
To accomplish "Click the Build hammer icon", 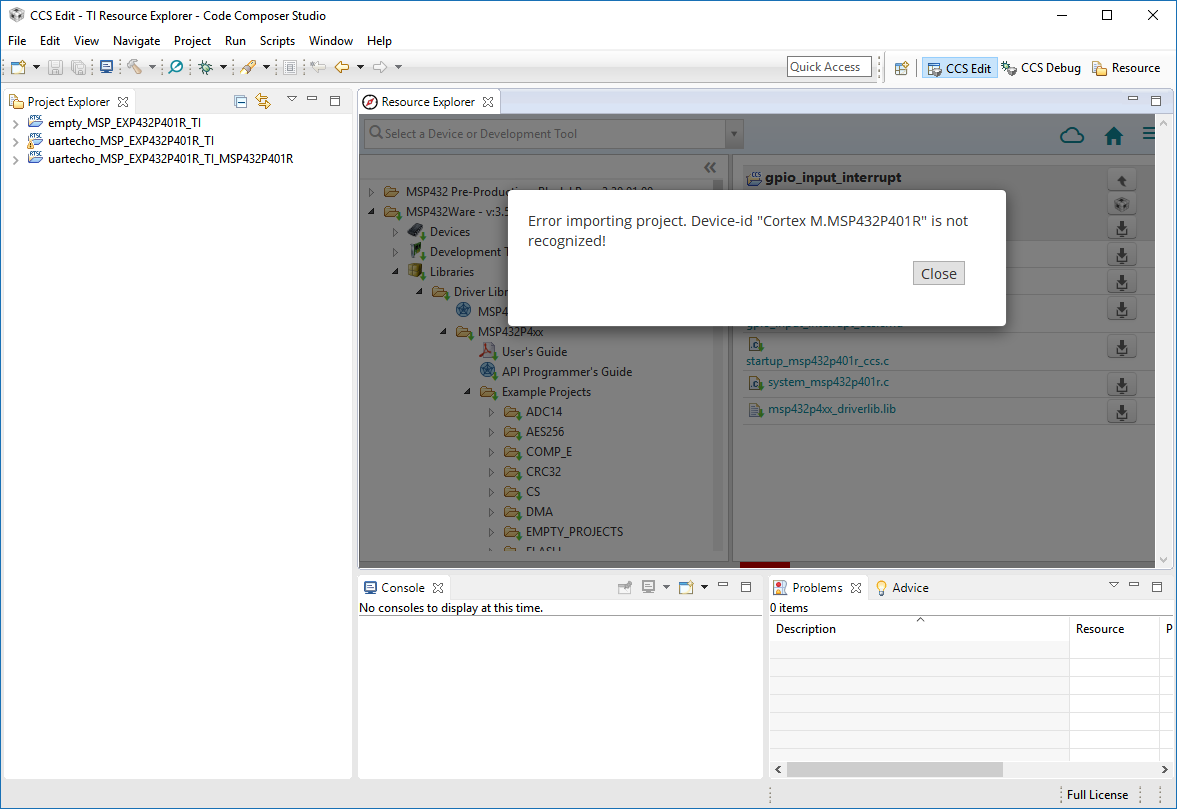I will coord(134,68).
